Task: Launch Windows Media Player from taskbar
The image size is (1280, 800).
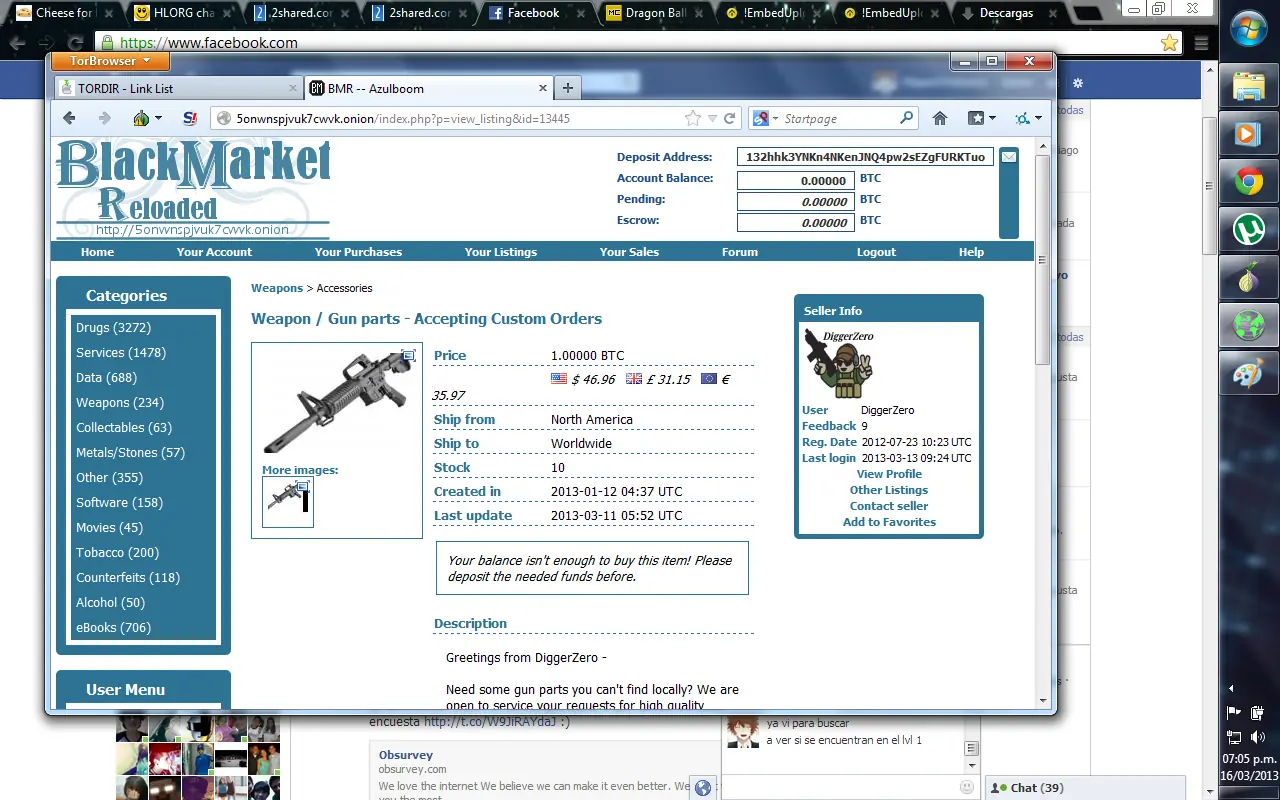Action: (x=1248, y=133)
